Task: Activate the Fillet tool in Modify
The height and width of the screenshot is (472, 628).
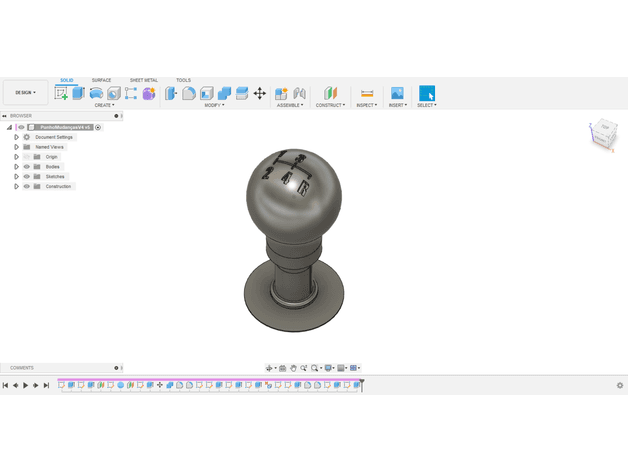Action: [189, 93]
